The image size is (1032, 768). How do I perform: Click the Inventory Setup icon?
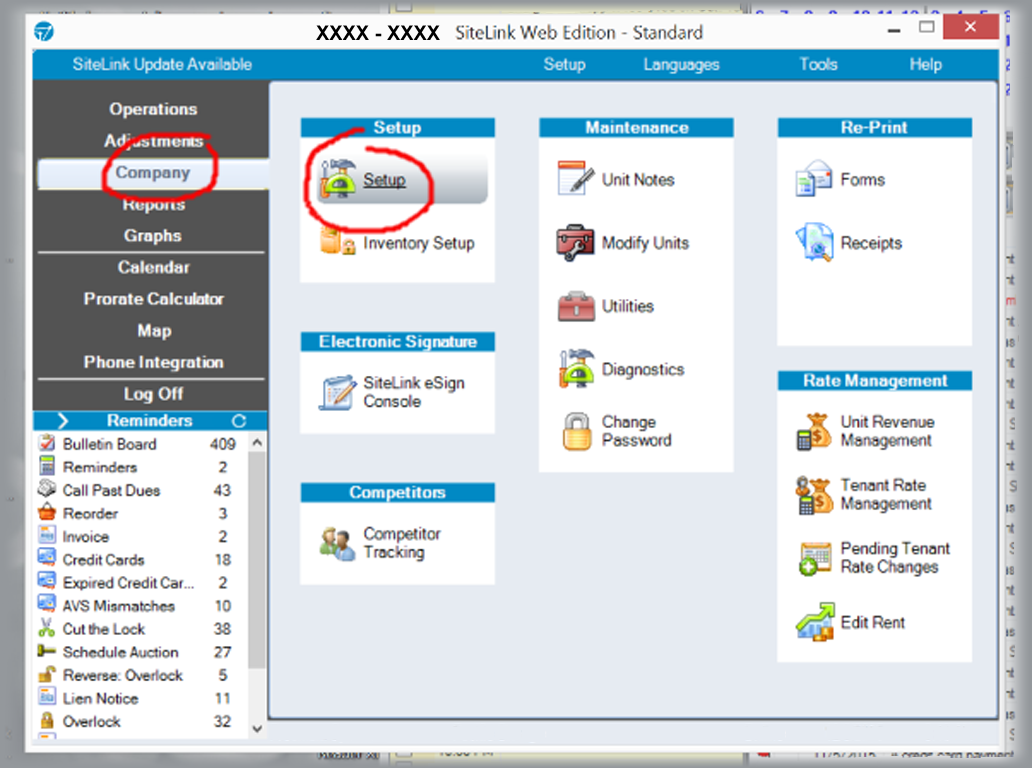(x=338, y=243)
